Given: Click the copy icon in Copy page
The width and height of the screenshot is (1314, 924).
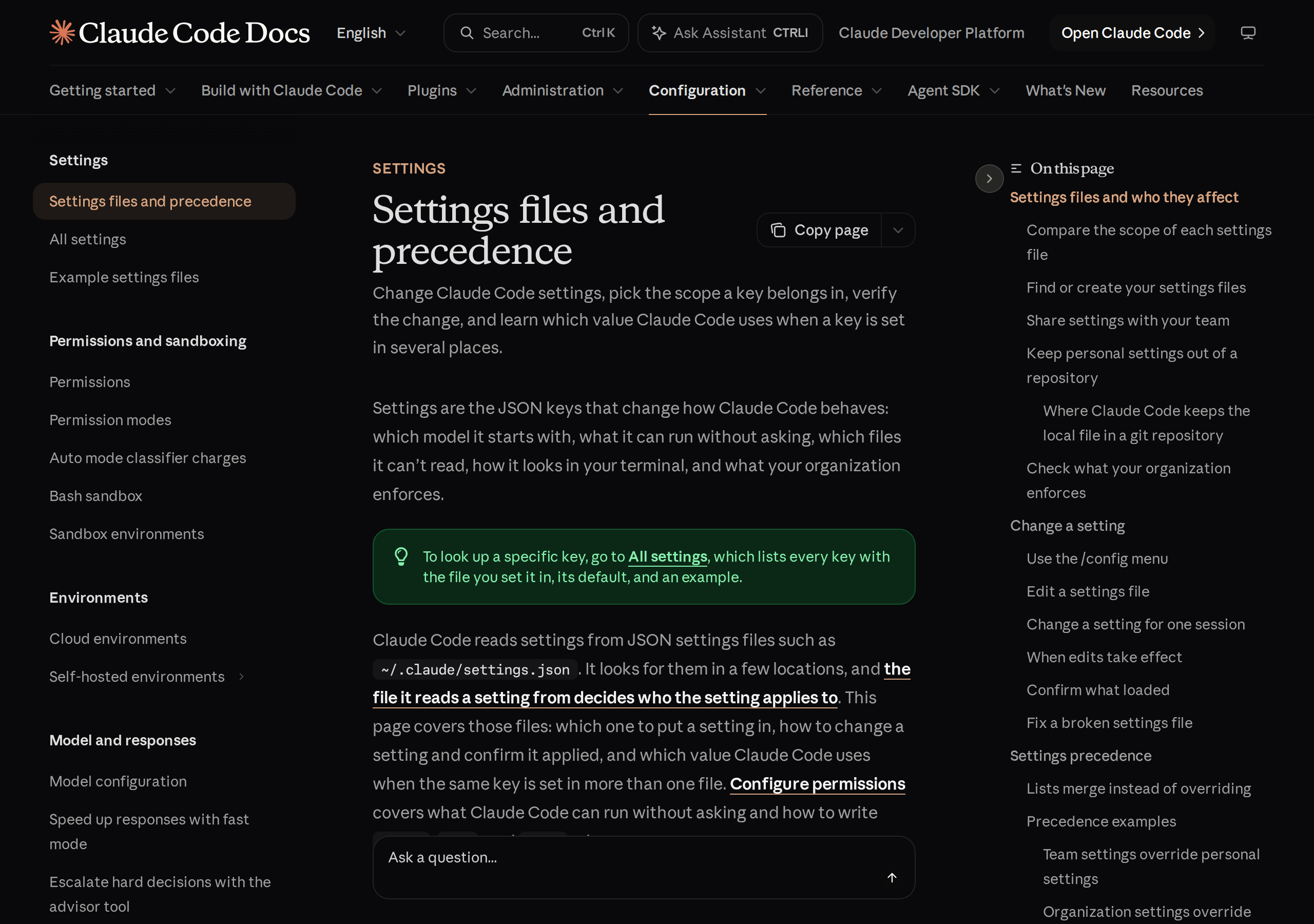Looking at the screenshot, I should (778, 230).
